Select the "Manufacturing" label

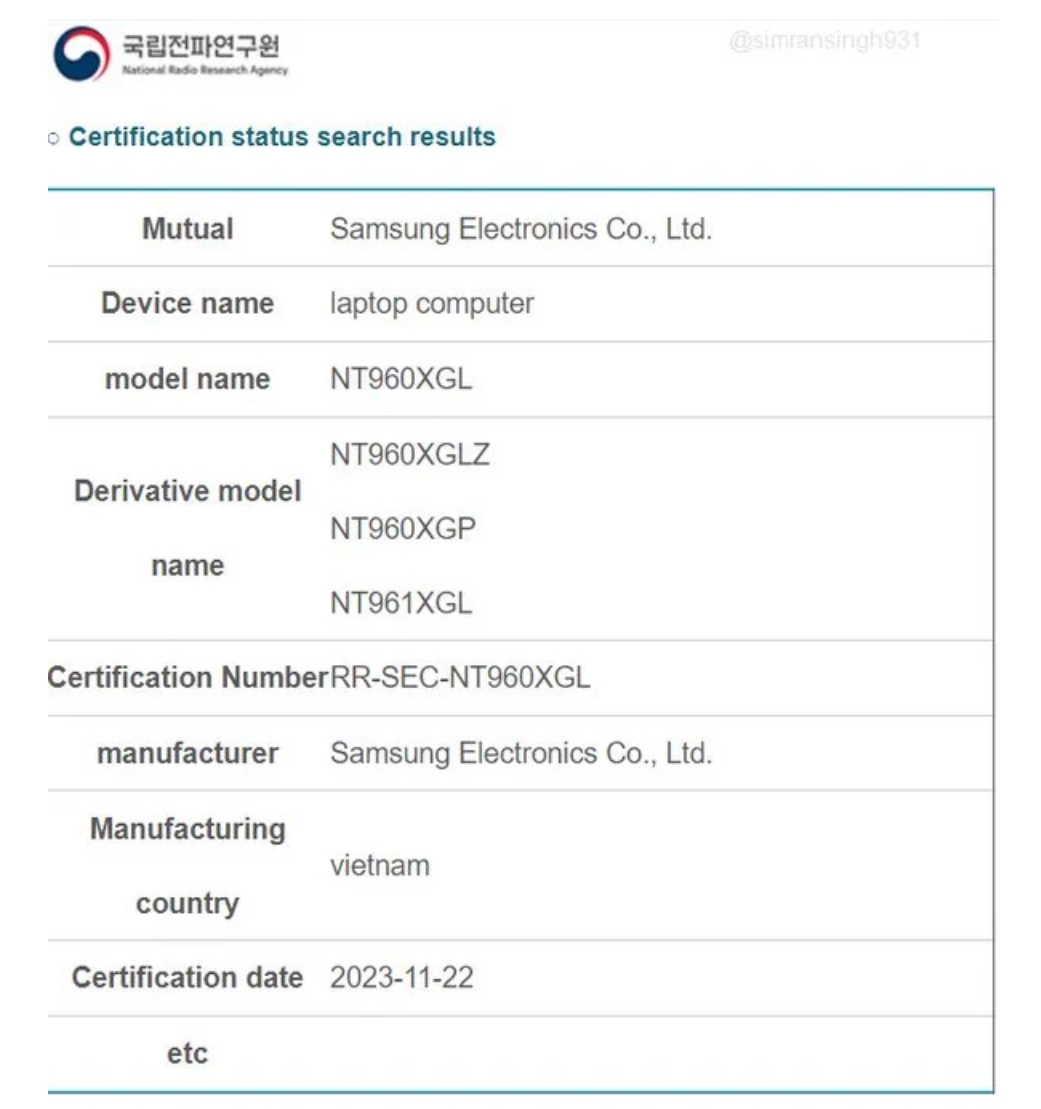pyautogui.click(x=187, y=829)
